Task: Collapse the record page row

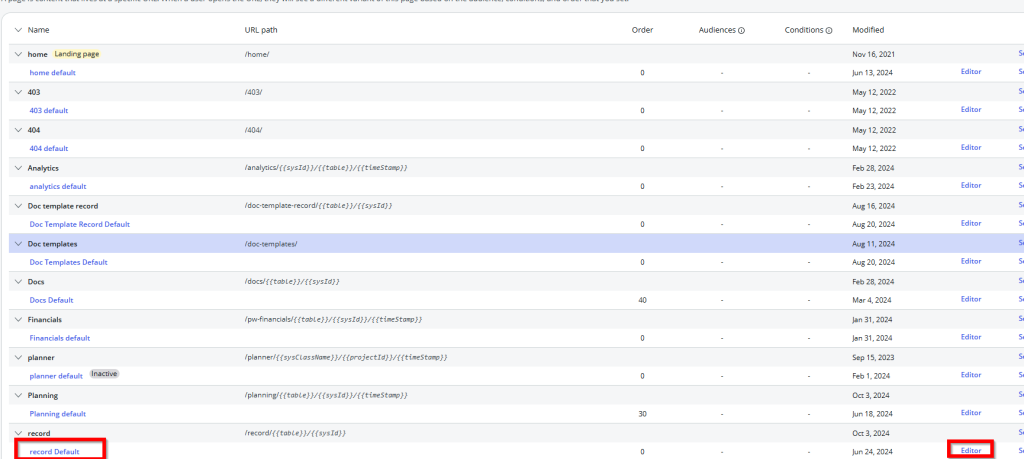Action: [x=18, y=433]
